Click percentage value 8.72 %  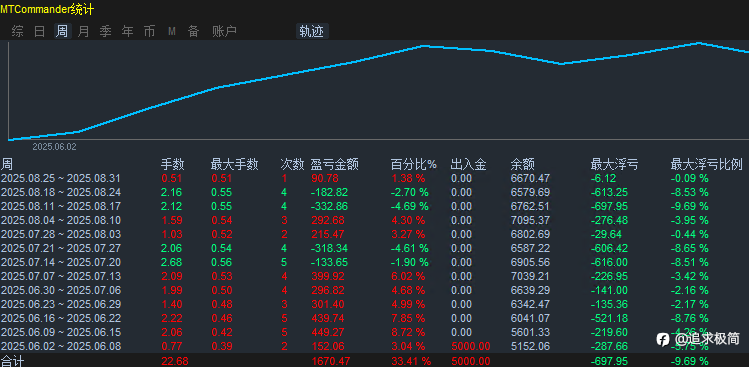408,332
